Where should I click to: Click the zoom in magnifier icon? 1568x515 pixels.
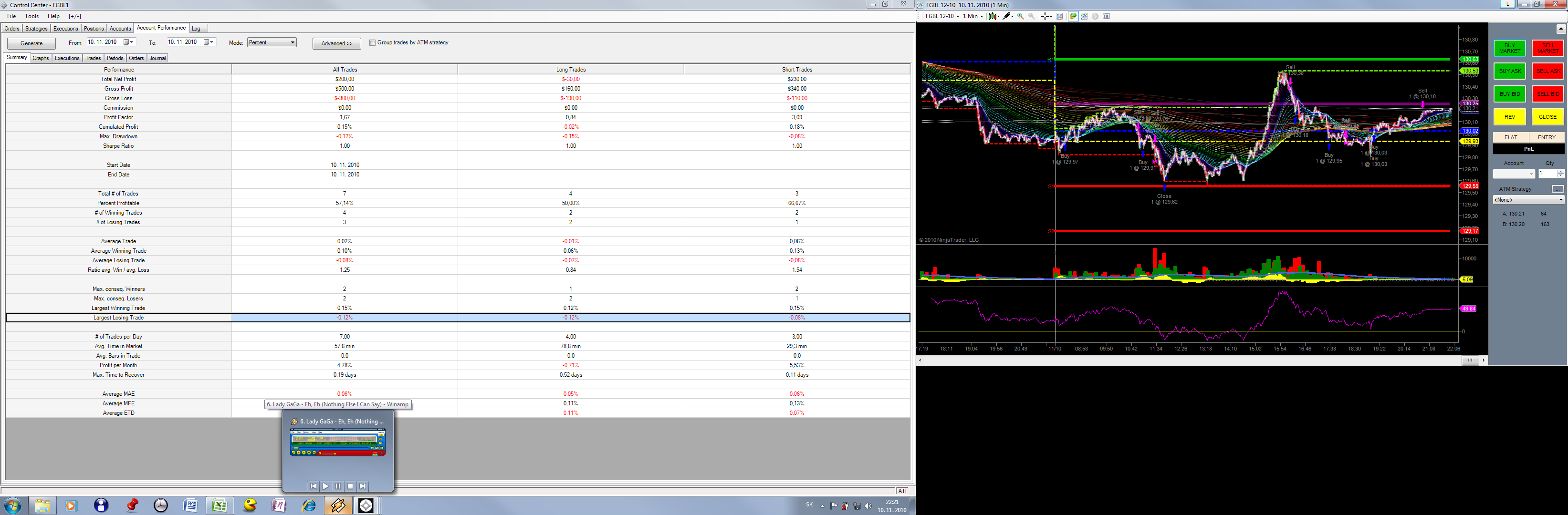click(x=1021, y=16)
